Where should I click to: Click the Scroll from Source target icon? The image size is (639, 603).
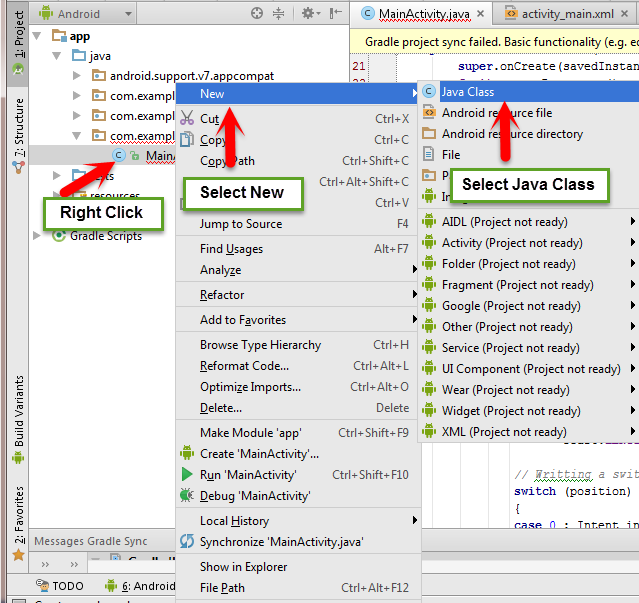(257, 13)
